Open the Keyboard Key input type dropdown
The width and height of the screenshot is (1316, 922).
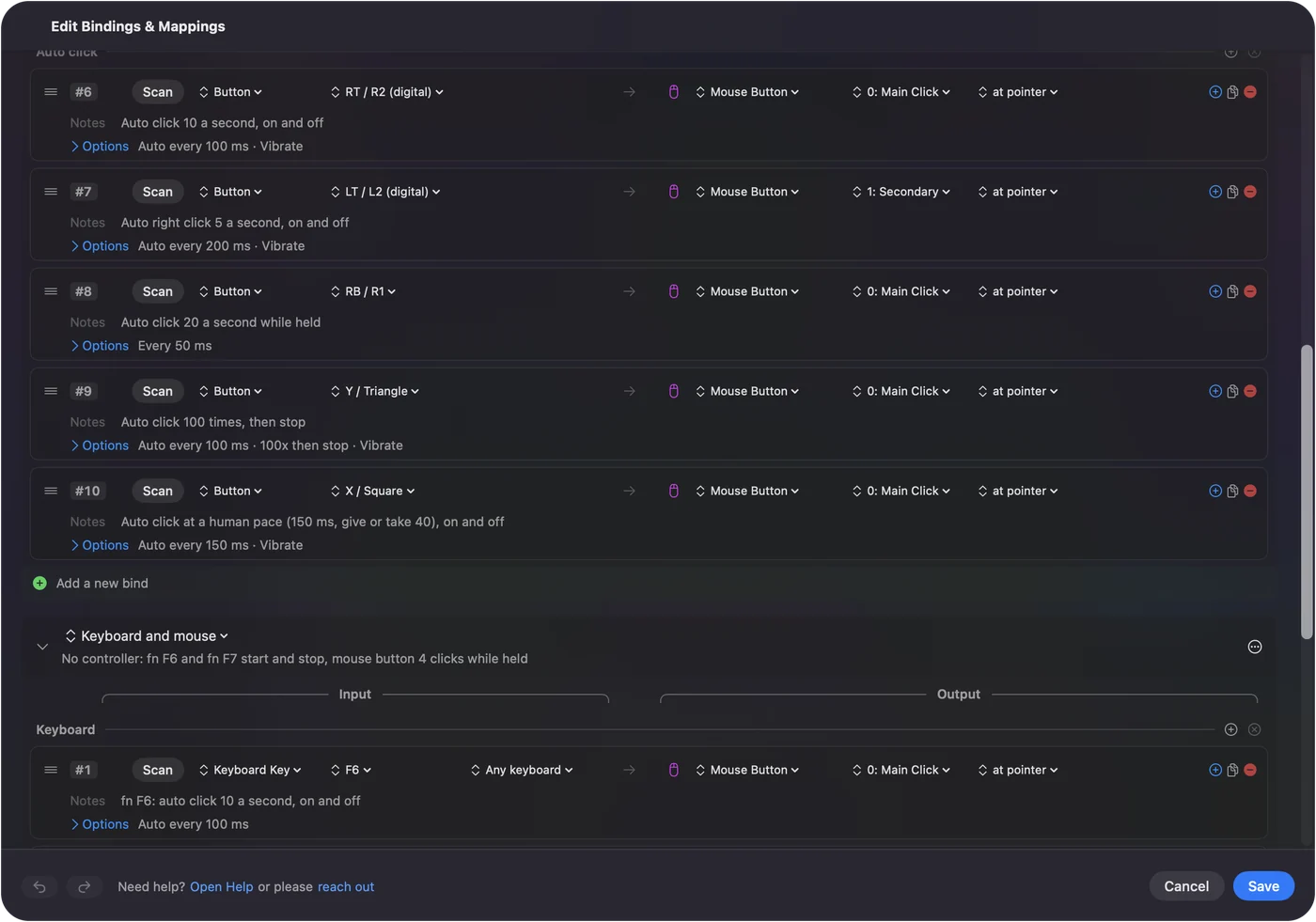(x=249, y=770)
